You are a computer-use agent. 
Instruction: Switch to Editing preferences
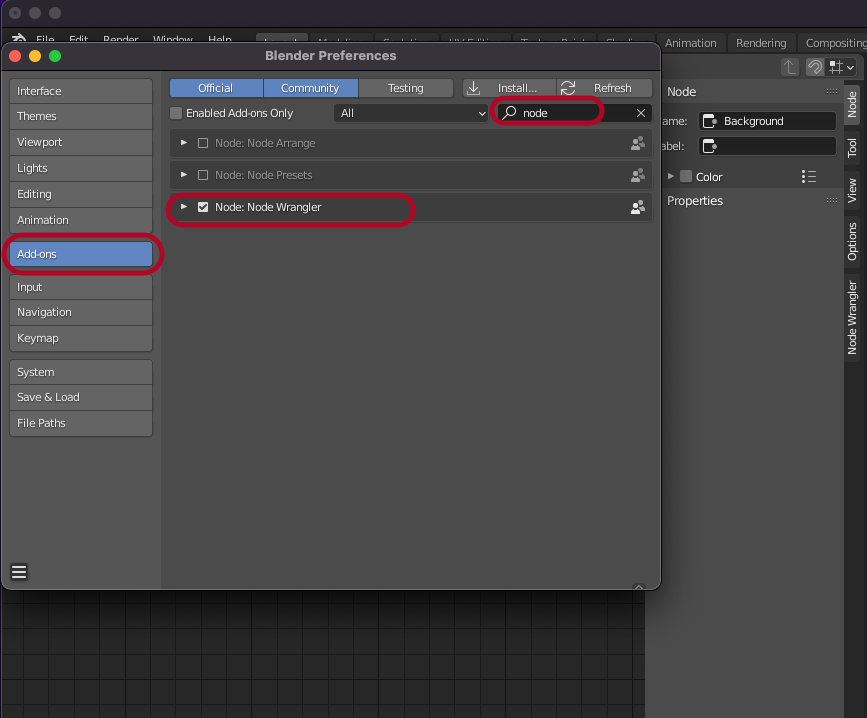point(81,195)
